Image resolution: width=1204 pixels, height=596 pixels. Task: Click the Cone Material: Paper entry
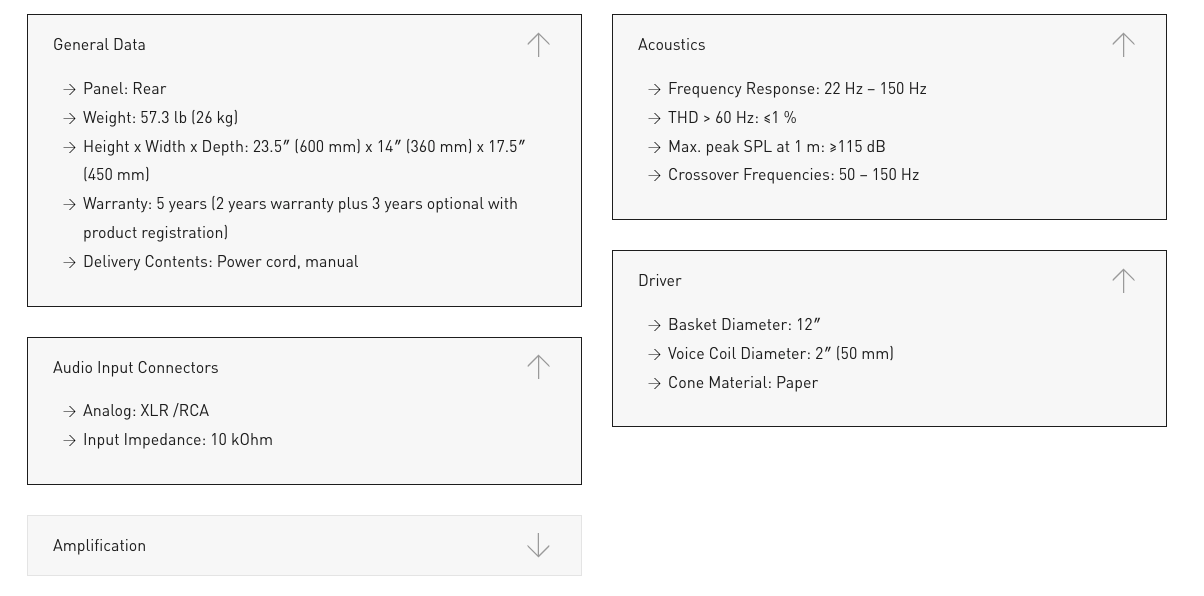click(742, 383)
